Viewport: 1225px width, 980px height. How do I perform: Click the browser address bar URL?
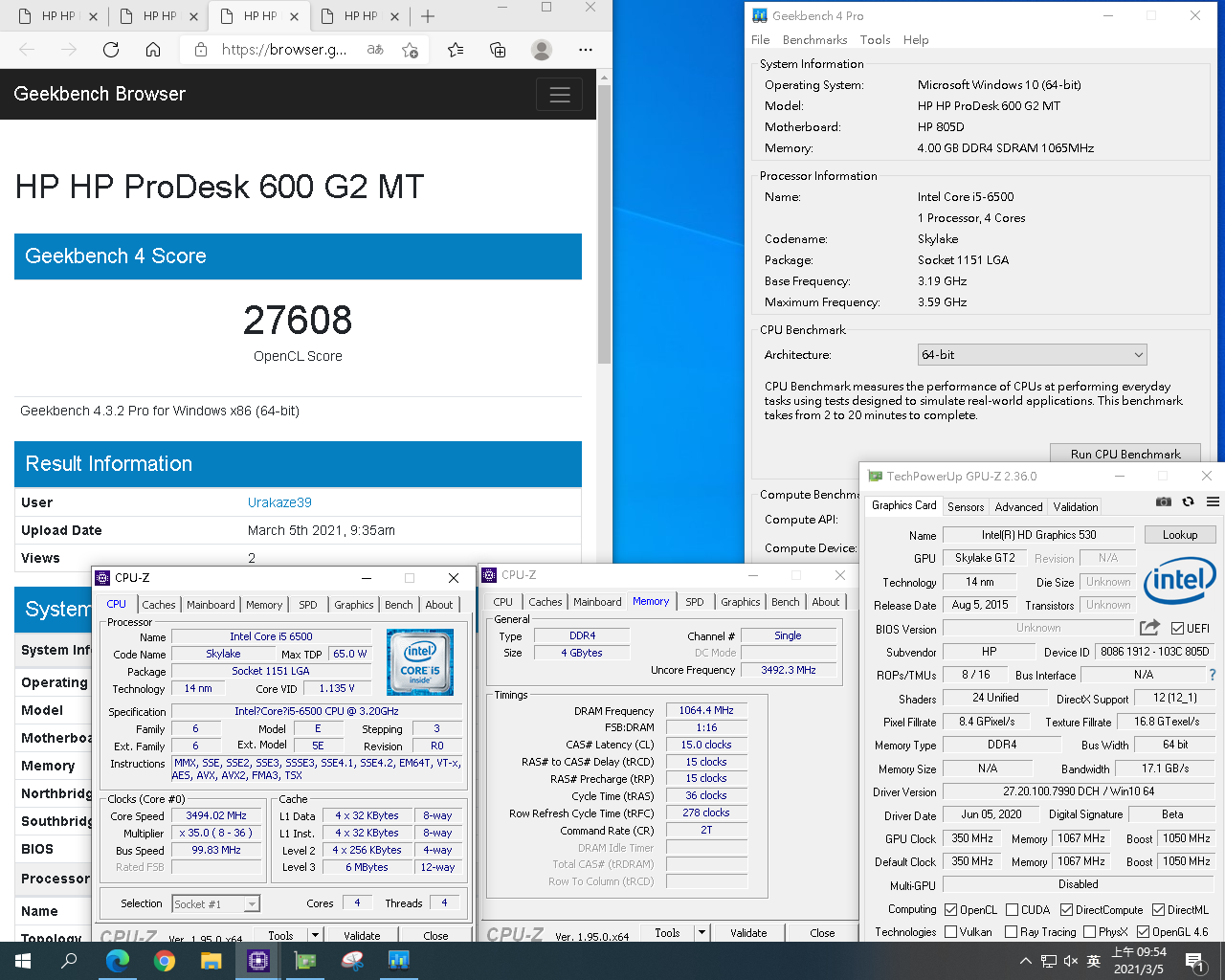pyautogui.click(x=284, y=50)
